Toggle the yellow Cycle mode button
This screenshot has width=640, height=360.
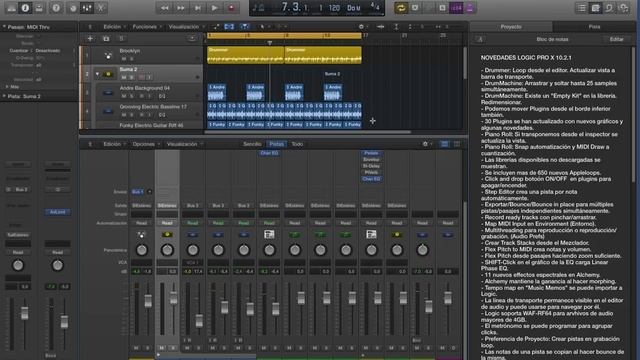coord(401,8)
